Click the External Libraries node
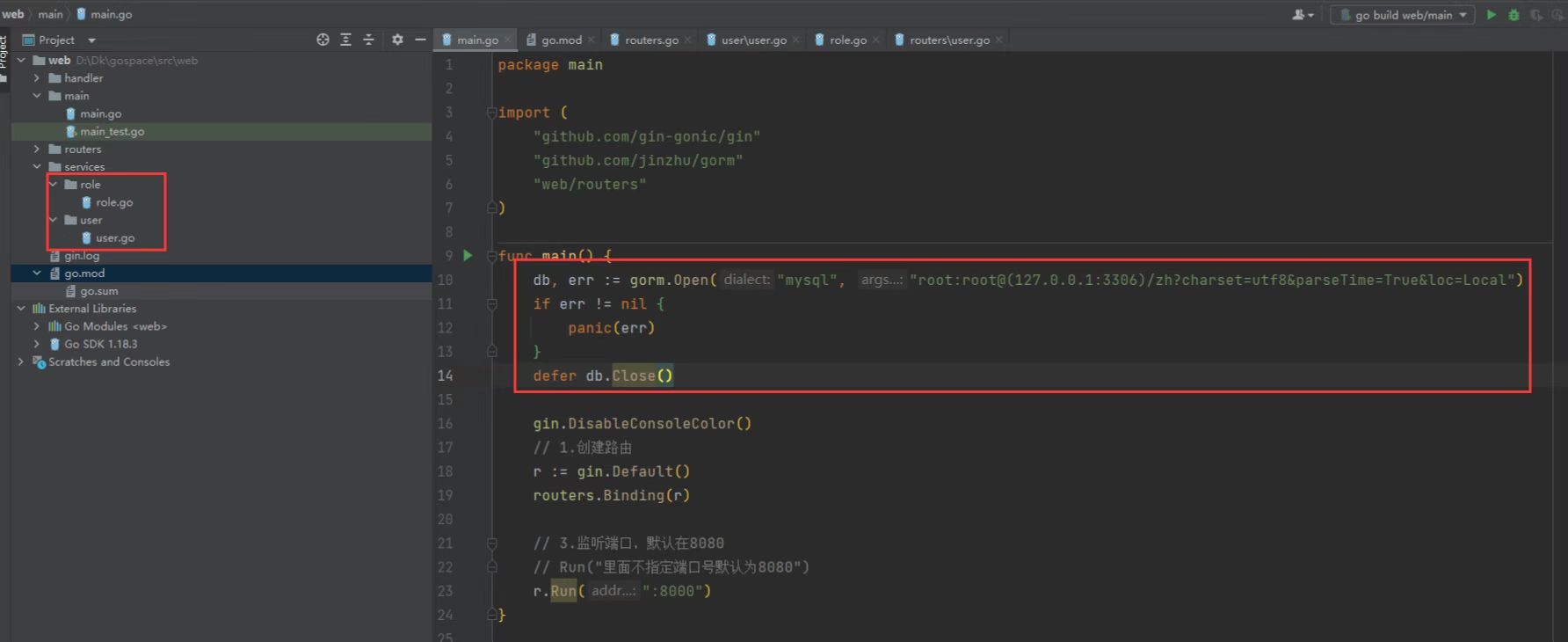Image resolution: width=1568 pixels, height=642 pixels. 92,309
